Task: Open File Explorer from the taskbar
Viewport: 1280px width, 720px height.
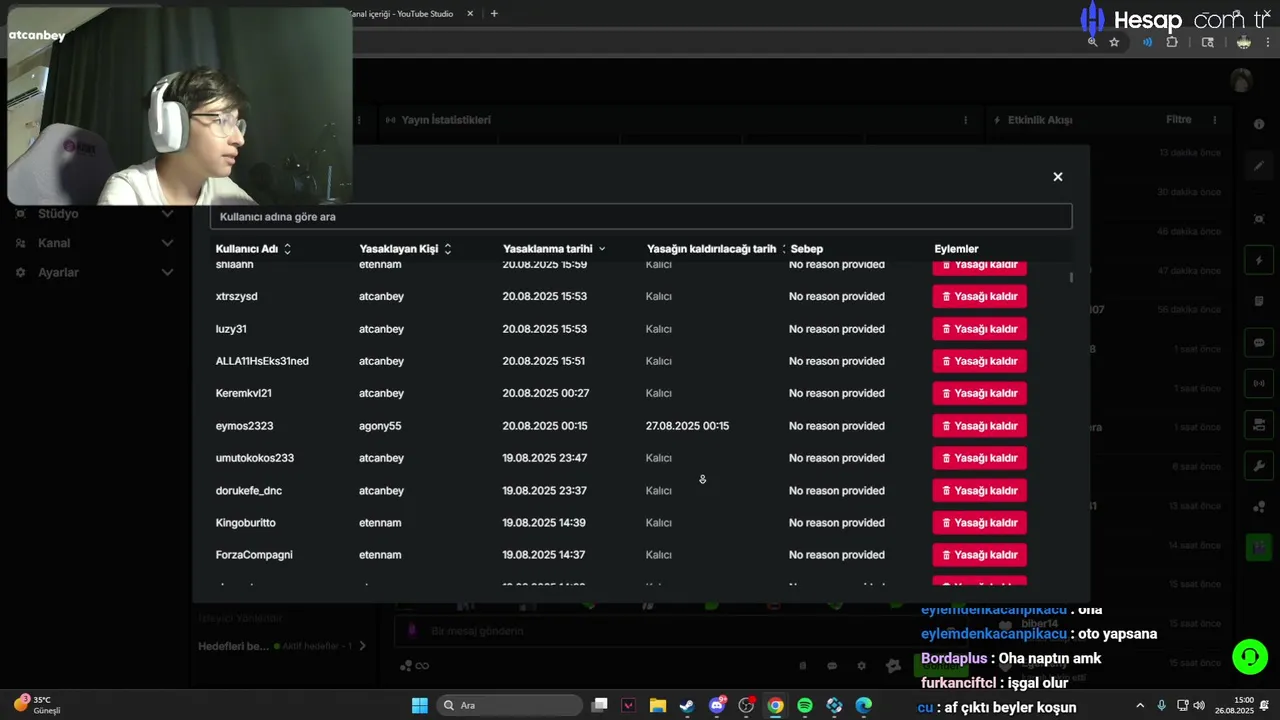Action: tap(658, 705)
